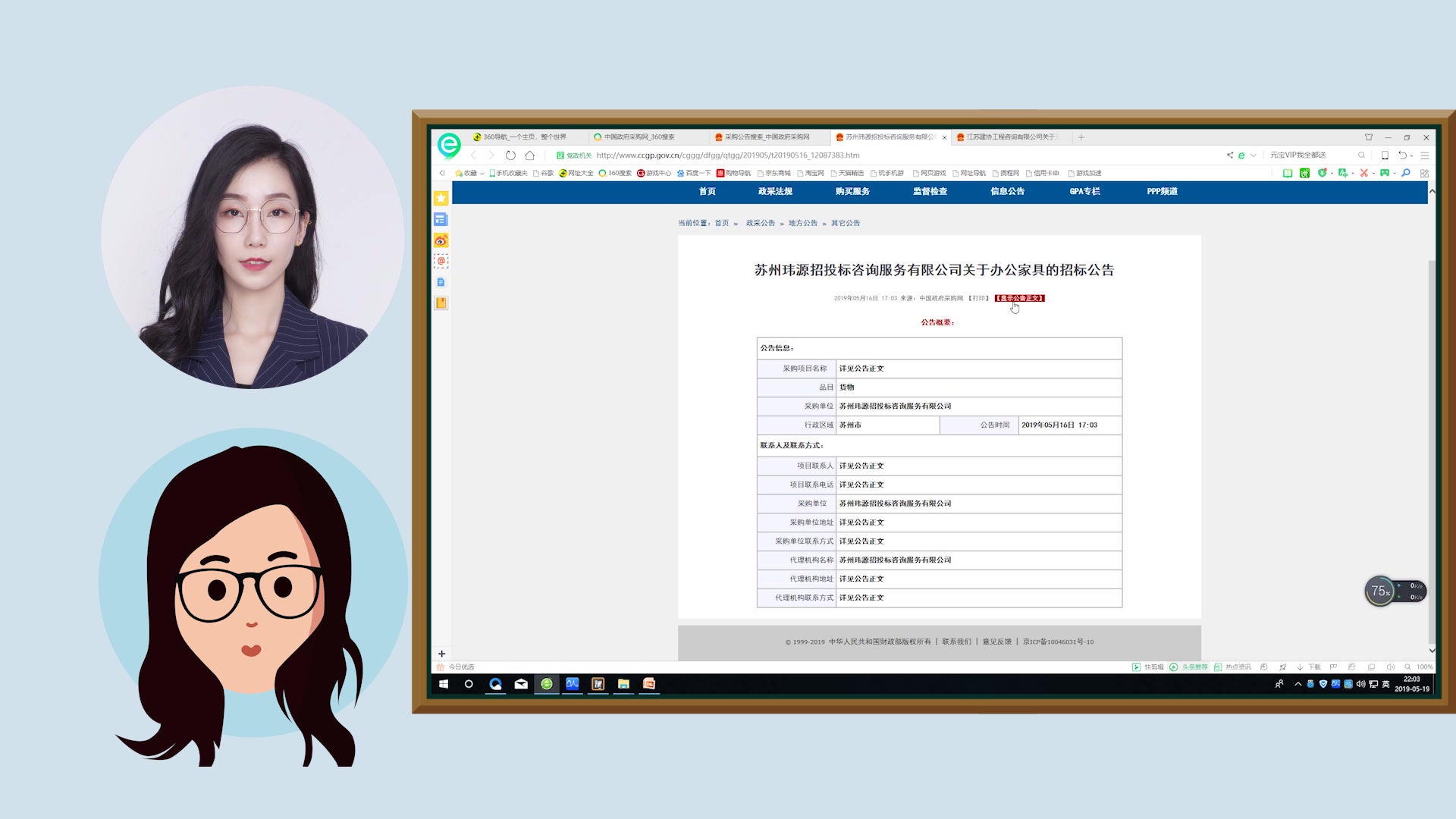Expand the 收藏 favorites dropdown arrow
The width and height of the screenshot is (1456, 819).
pyautogui.click(x=482, y=174)
